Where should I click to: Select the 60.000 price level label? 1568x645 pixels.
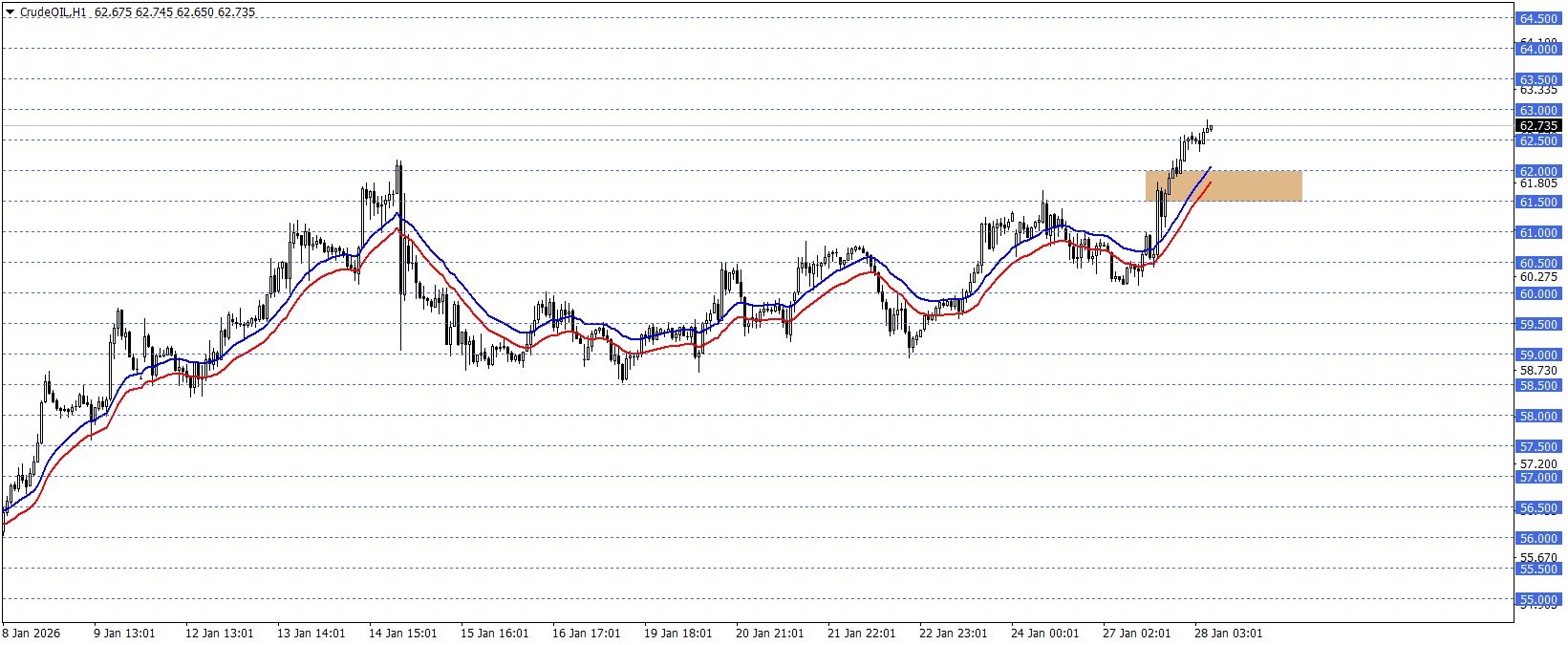[x=1538, y=294]
